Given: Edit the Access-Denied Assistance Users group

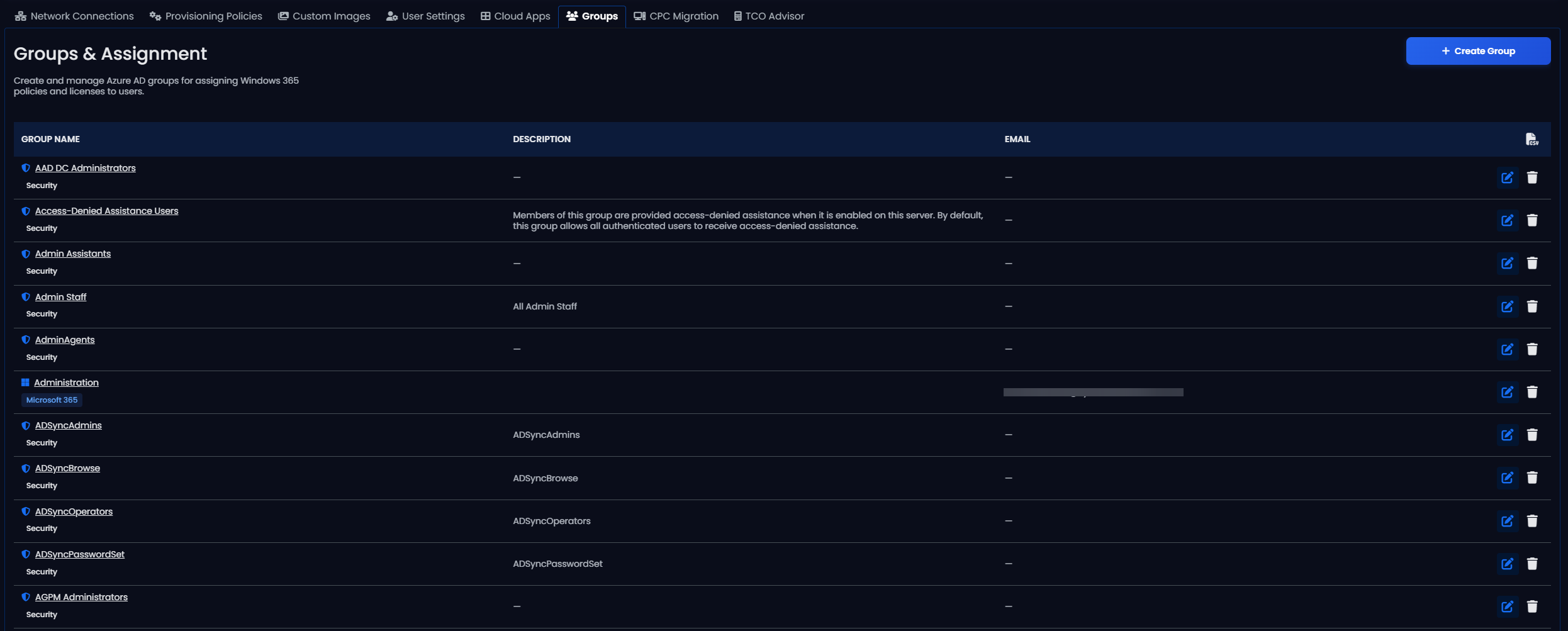Looking at the screenshot, I should pos(1507,221).
